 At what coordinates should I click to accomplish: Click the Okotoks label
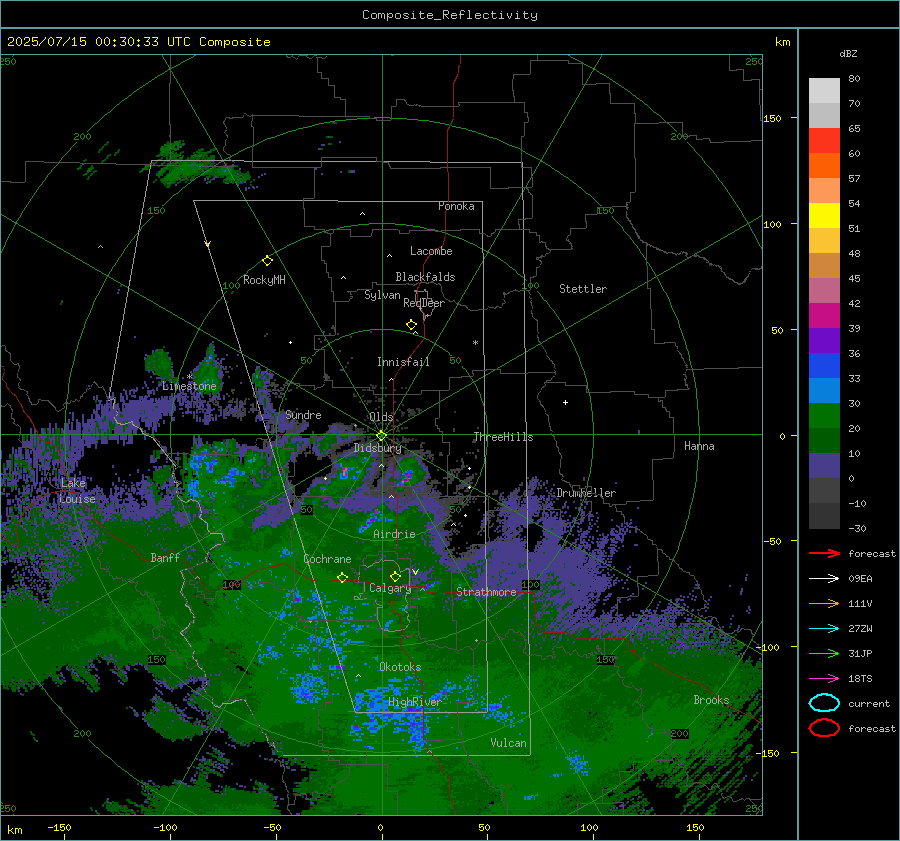[400, 667]
